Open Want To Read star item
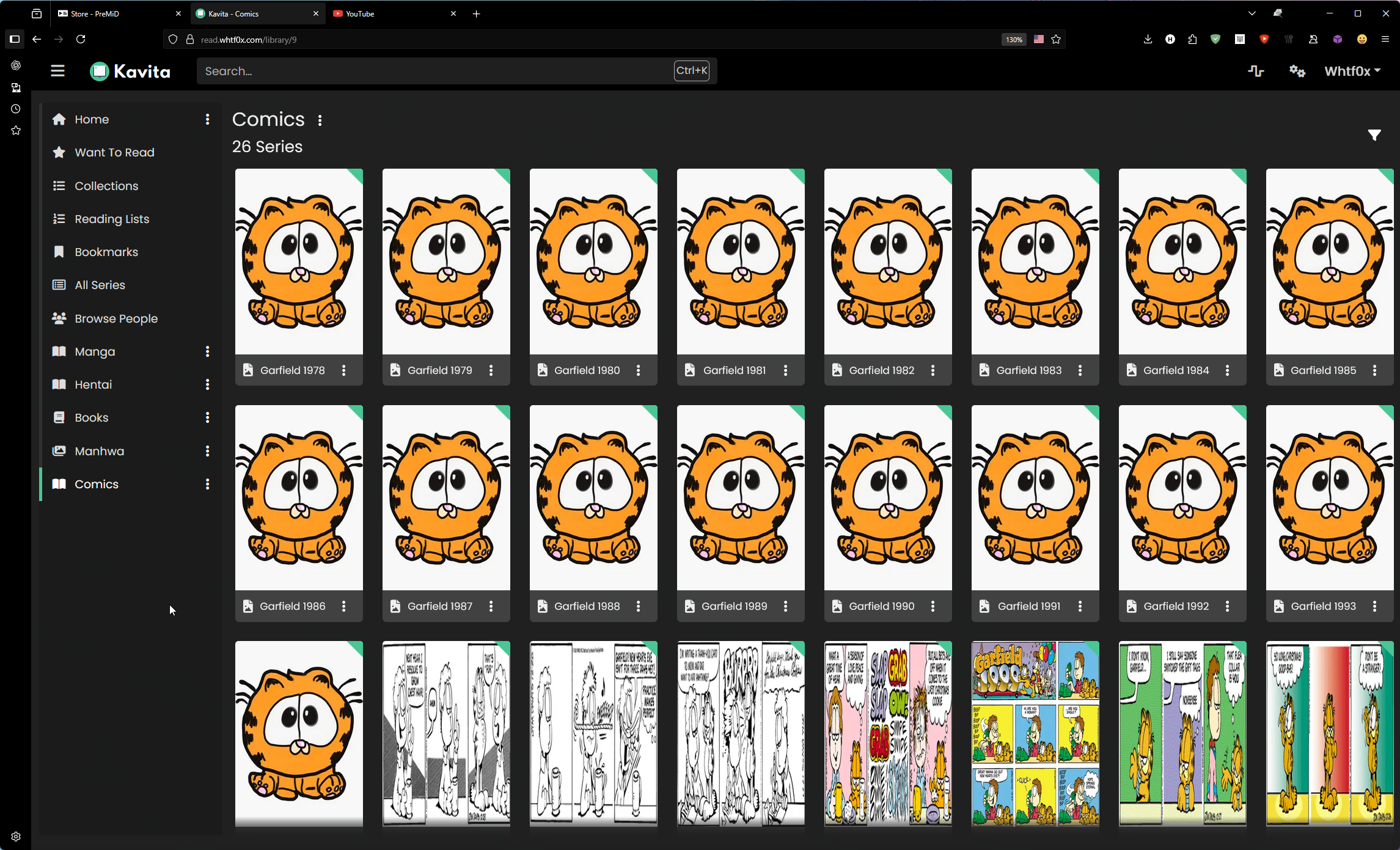 [114, 152]
